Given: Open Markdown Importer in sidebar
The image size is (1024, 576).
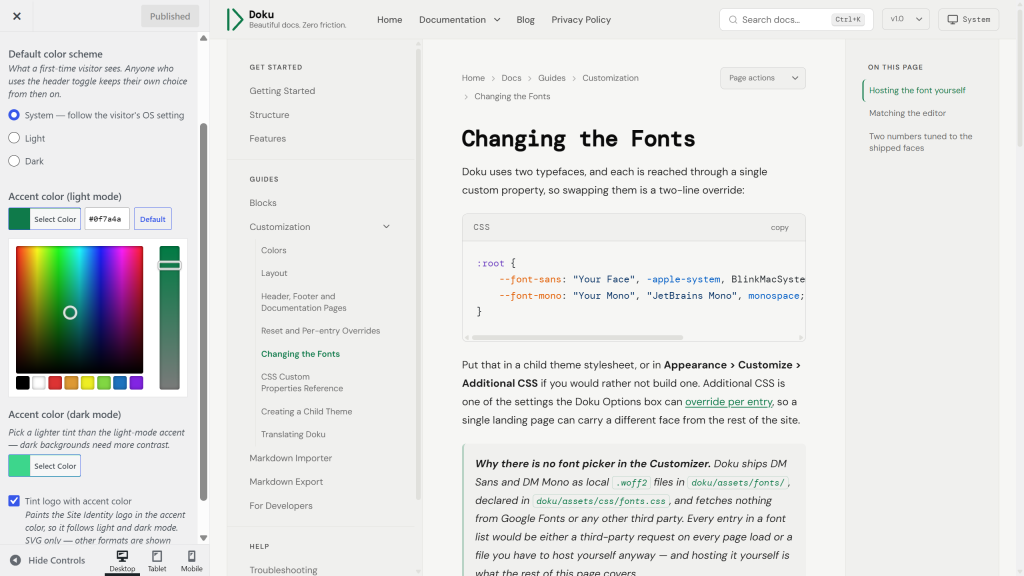Looking at the screenshot, I should [x=291, y=458].
